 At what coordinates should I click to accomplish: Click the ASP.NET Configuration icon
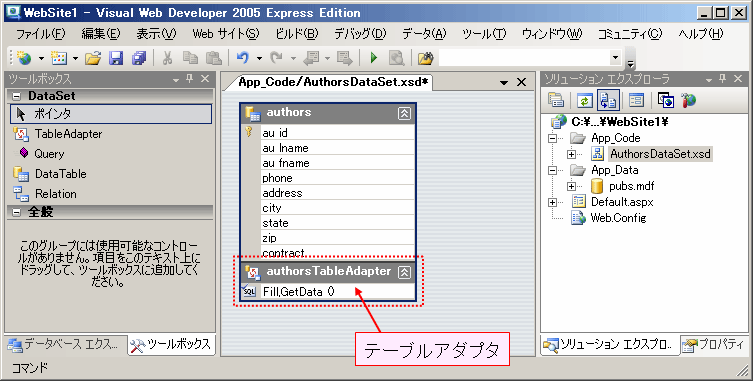point(688,100)
